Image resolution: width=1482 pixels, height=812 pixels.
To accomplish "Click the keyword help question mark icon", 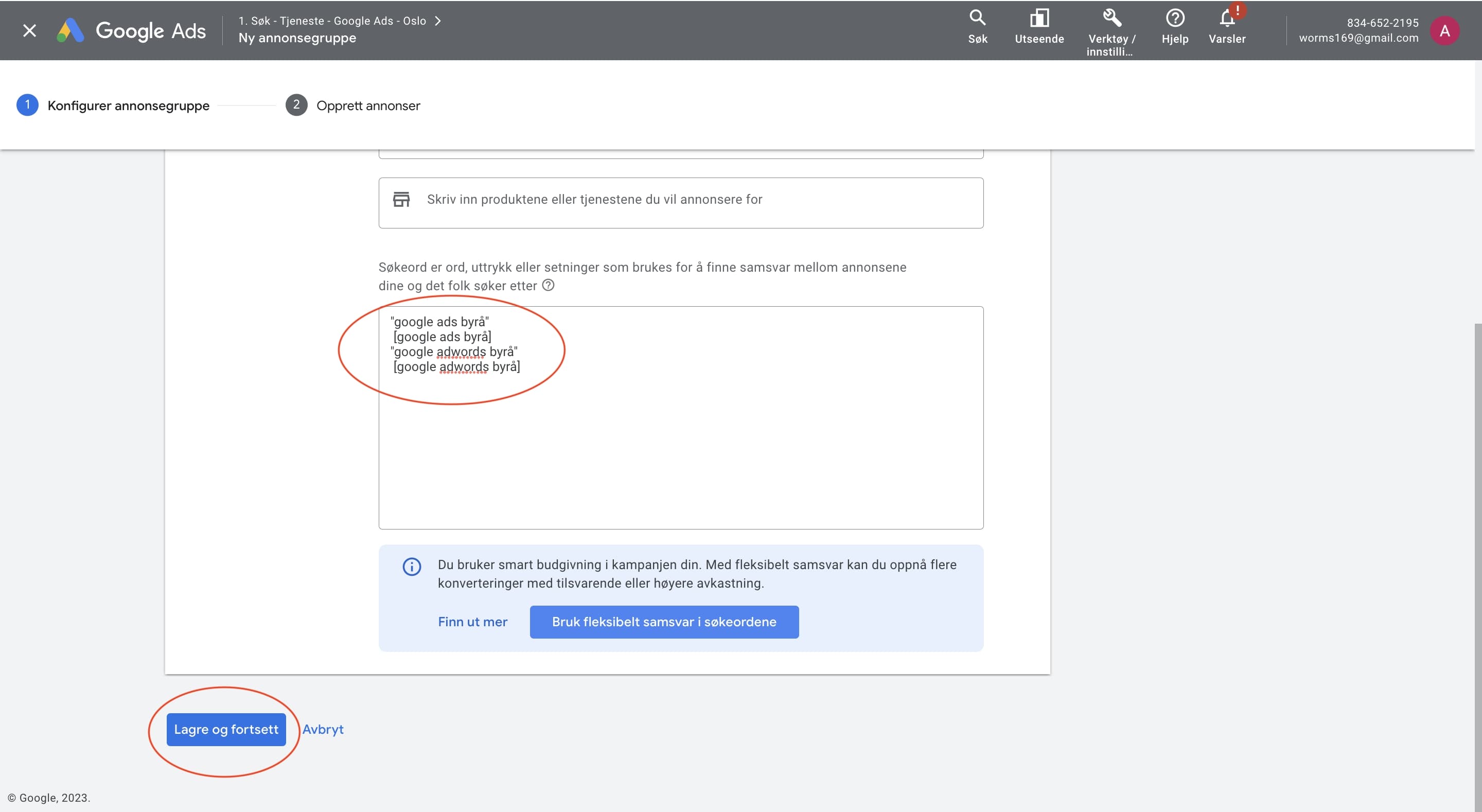I will [548, 286].
